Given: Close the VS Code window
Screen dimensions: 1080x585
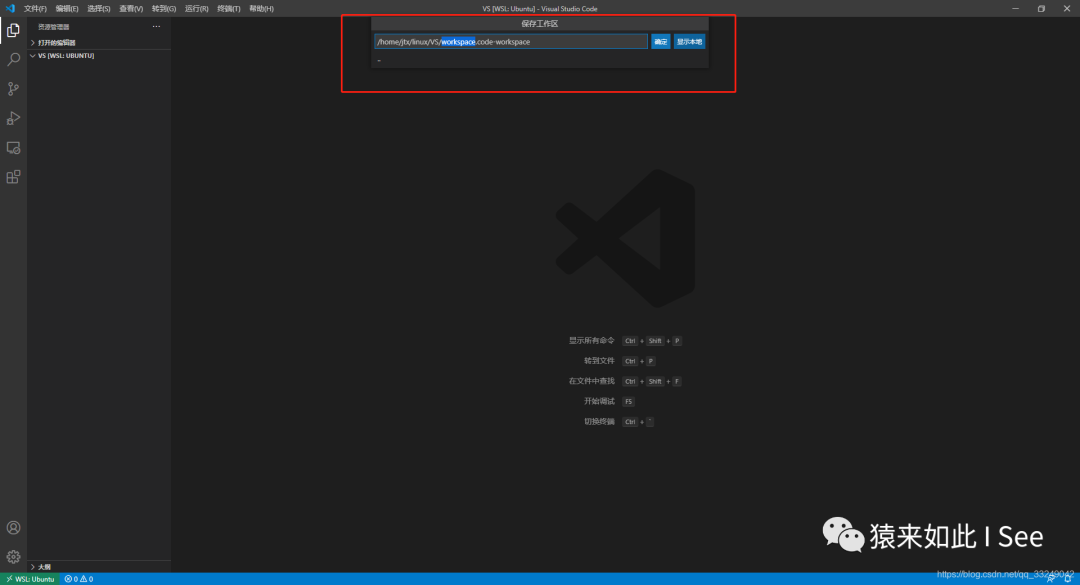Looking at the screenshot, I should [1067, 8].
